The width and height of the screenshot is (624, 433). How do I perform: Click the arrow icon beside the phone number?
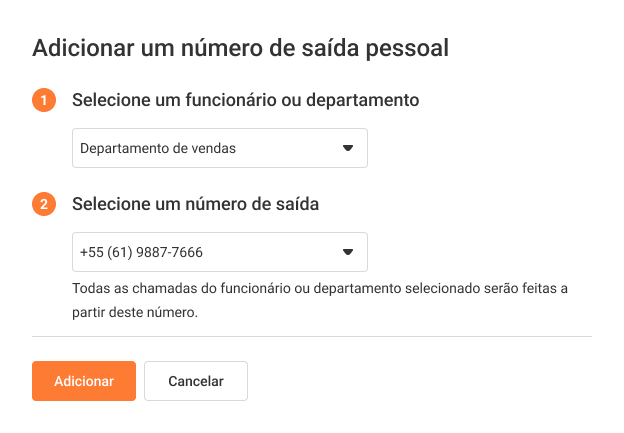(348, 252)
